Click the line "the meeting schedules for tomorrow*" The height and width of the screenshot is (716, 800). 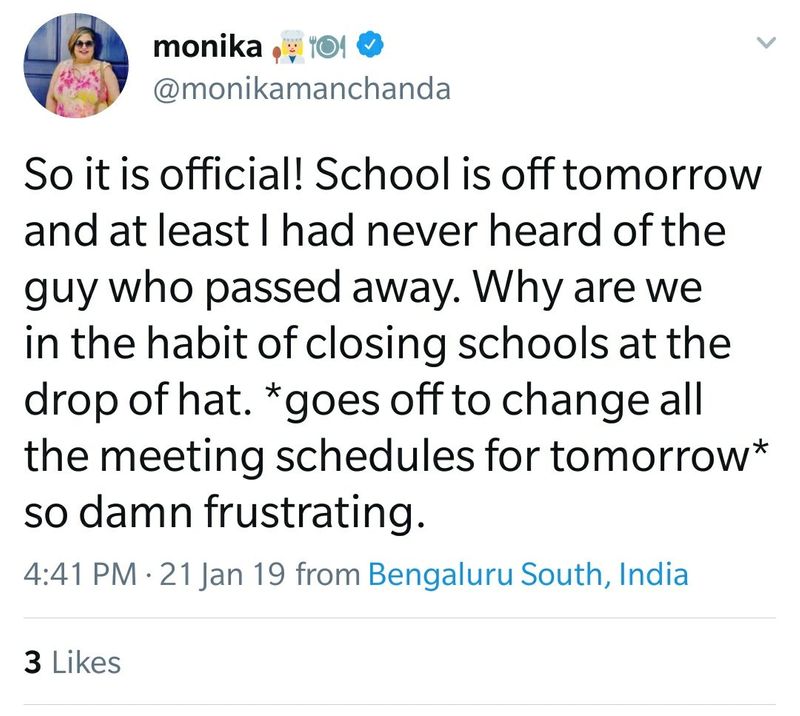point(395,457)
